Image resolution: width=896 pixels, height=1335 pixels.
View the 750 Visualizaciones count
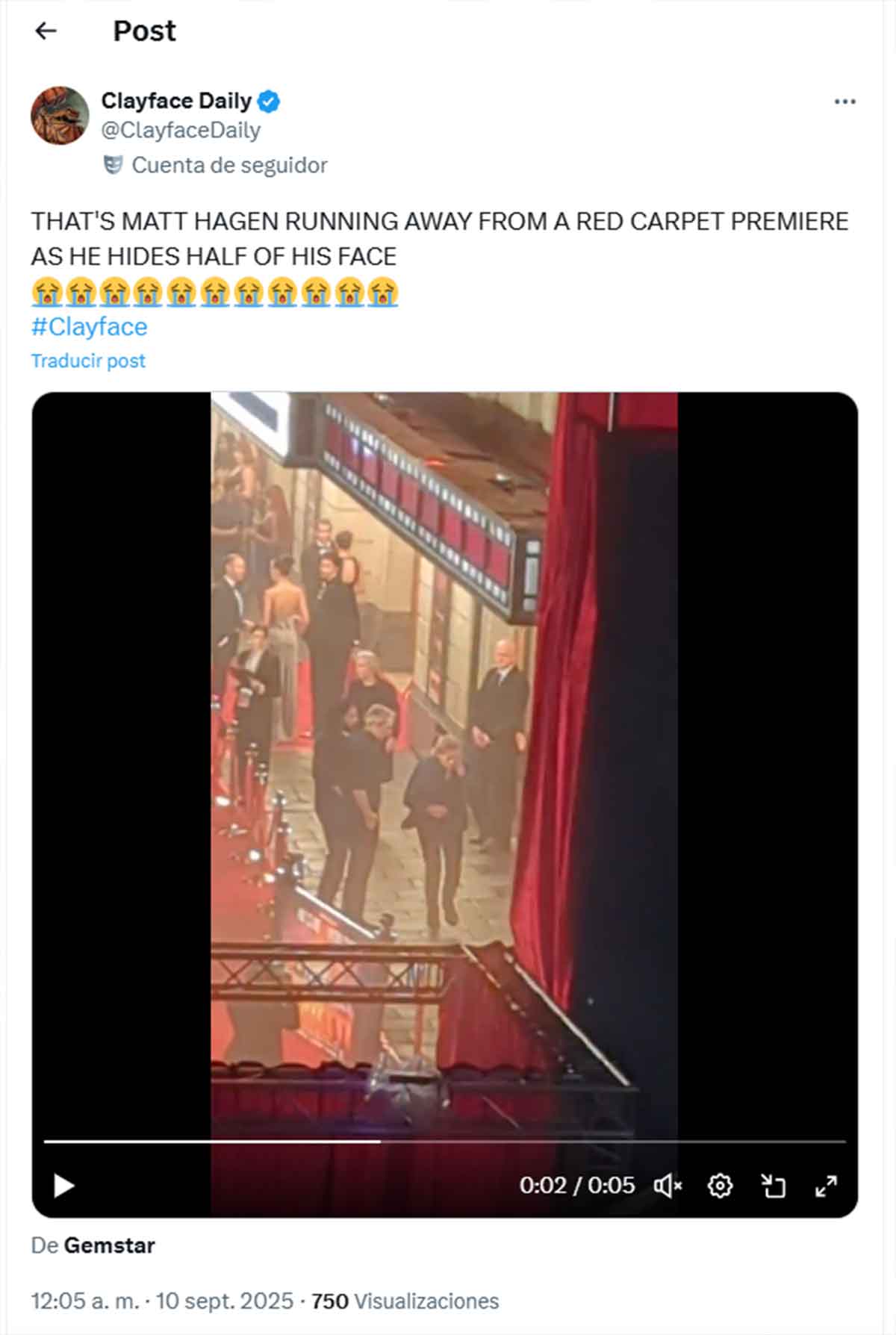click(405, 1301)
